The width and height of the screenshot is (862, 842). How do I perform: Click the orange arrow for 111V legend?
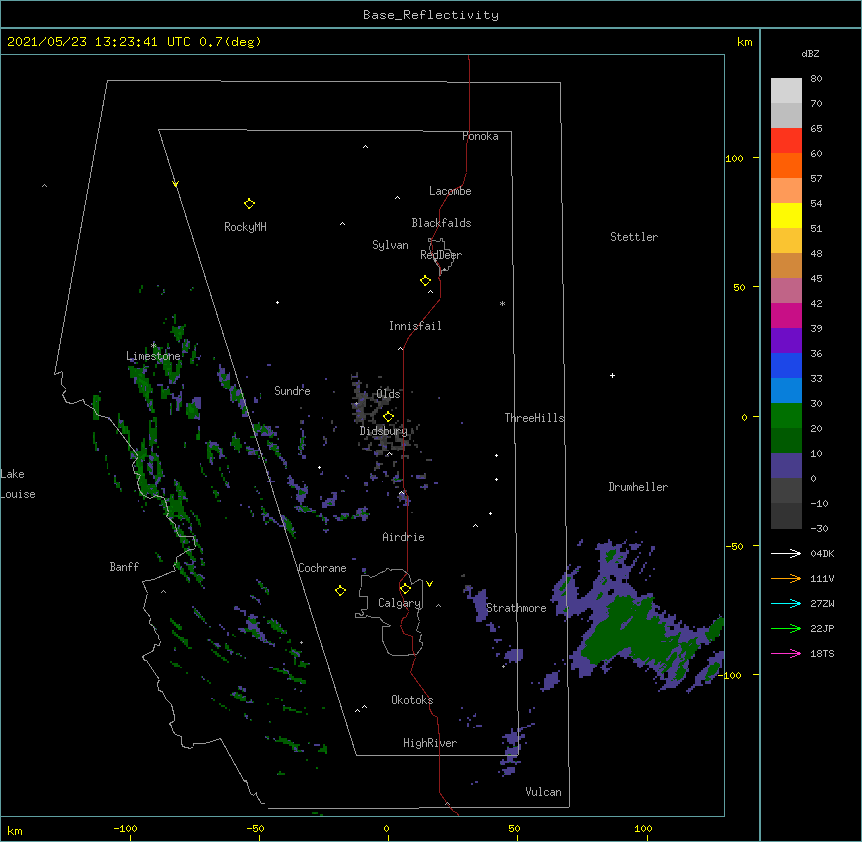click(x=786, y=578)
